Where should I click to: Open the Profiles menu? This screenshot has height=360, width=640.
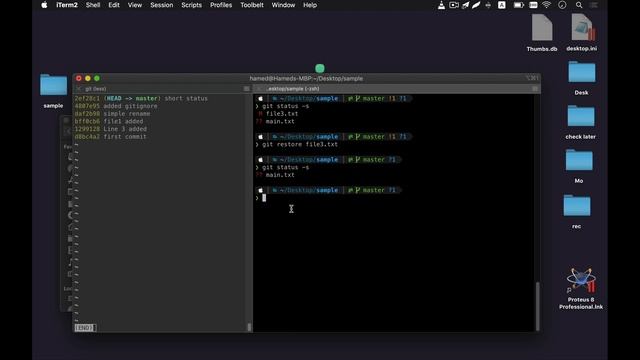pyautogui.click(x=221, y=5)
